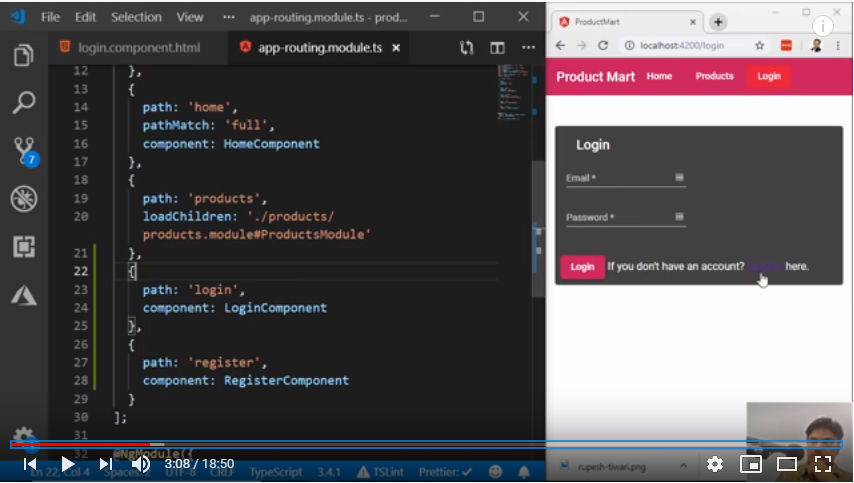Mute the video volume
Screen dimensions: 854x483
(141, 464)
